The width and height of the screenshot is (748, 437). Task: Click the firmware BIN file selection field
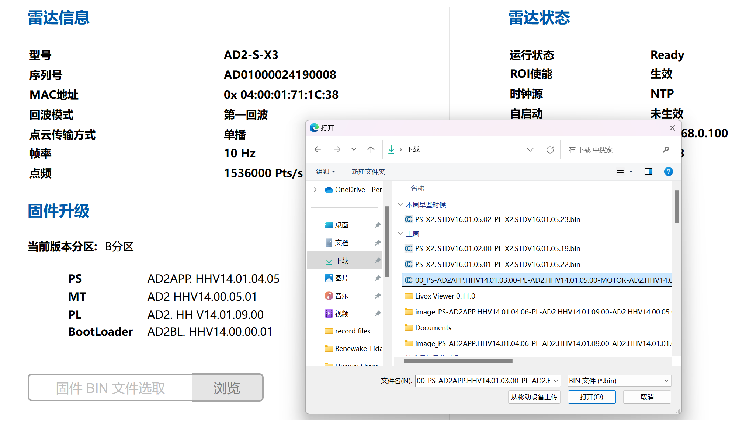[111, 388]
